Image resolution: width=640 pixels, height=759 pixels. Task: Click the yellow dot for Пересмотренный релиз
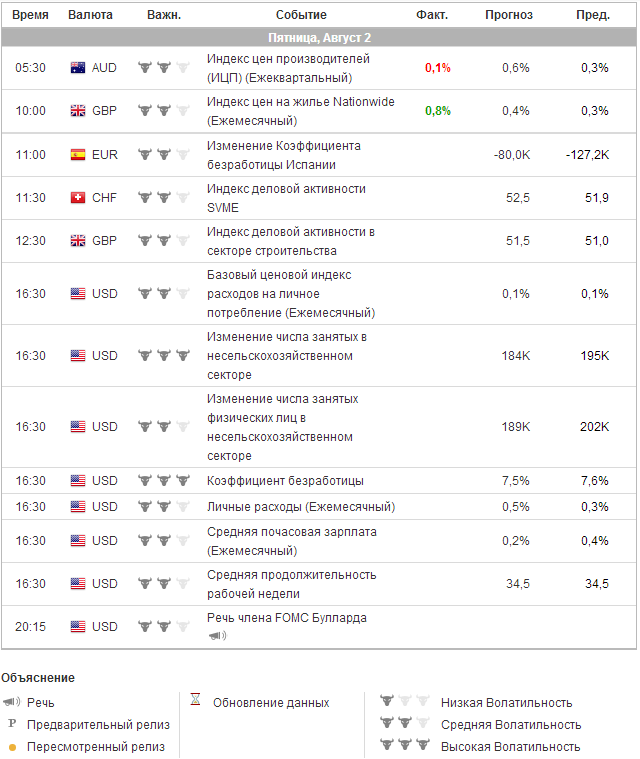click(12, 747)
